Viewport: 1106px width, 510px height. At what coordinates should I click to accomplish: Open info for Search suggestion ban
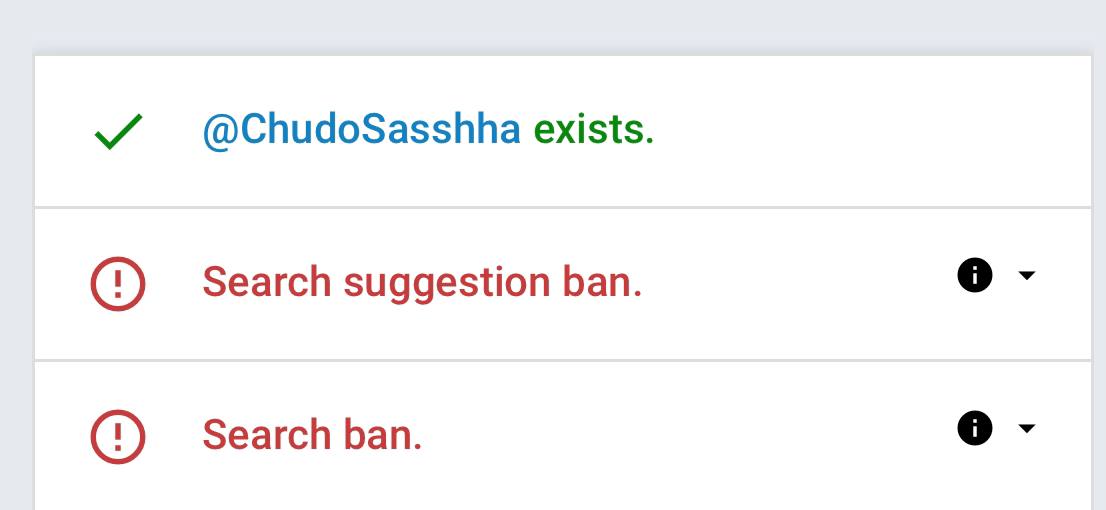click(x=975, y=275)
